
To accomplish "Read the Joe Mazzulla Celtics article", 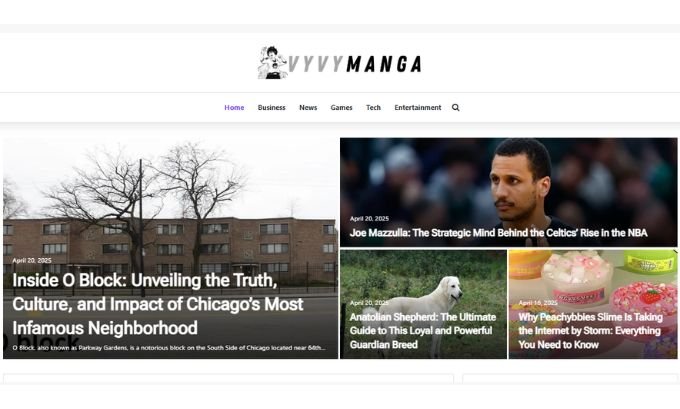I will (498, 233).
